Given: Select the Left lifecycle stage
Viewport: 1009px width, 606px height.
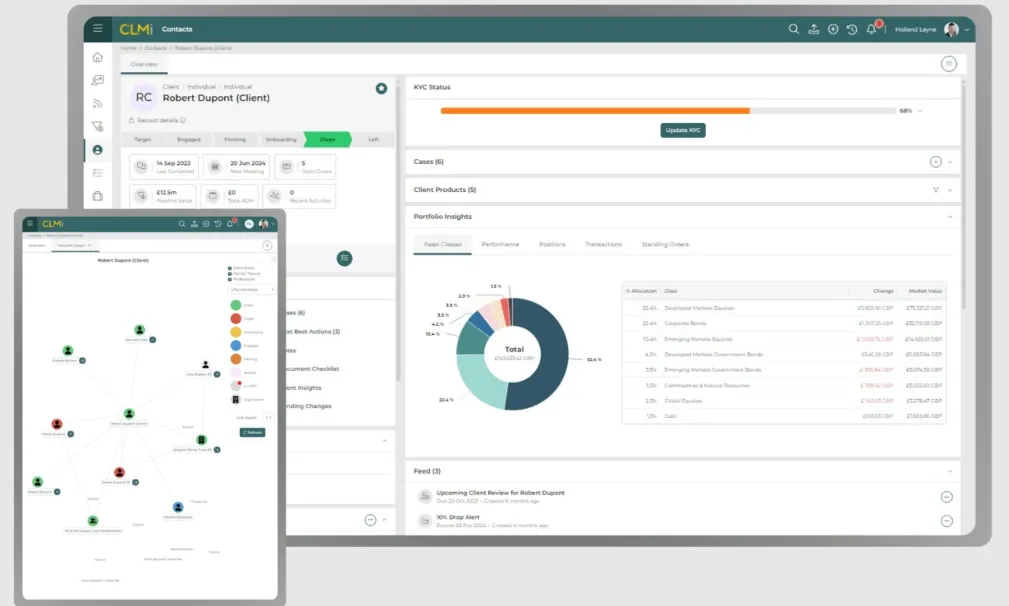Looking at the screenshot, I should (x=373, y=140).
